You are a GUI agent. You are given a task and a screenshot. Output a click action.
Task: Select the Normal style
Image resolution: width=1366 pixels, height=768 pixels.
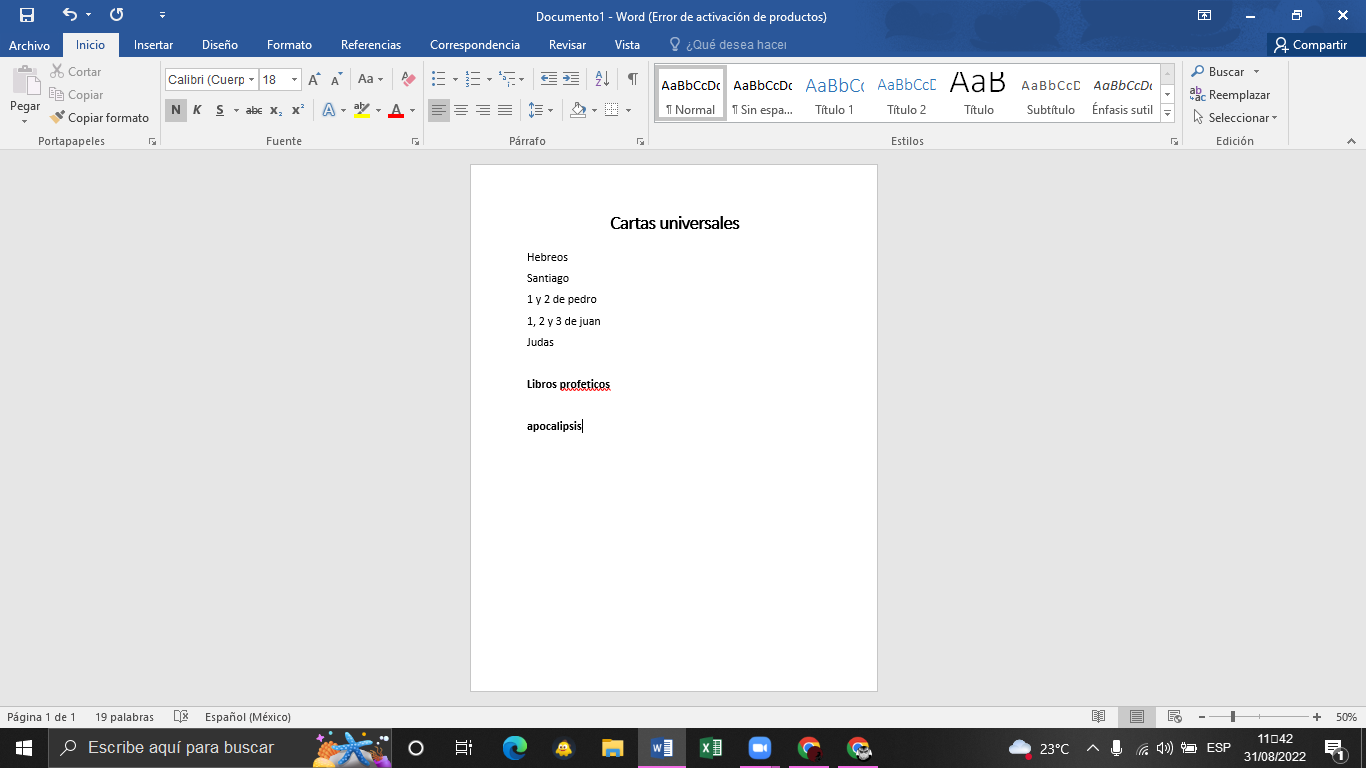tap(690, 94)
